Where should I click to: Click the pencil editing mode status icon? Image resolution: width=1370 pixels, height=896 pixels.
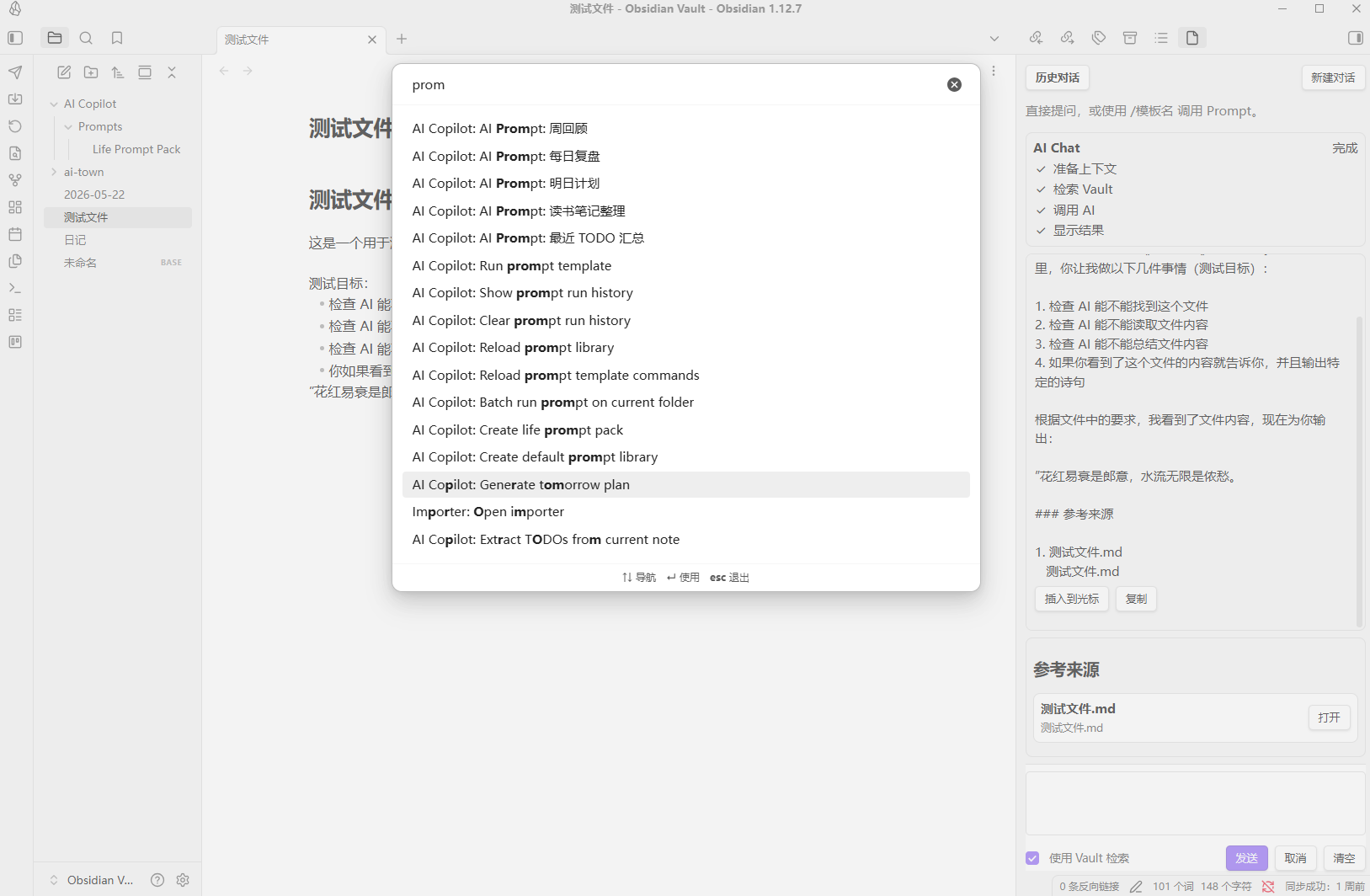point(1136,886)
